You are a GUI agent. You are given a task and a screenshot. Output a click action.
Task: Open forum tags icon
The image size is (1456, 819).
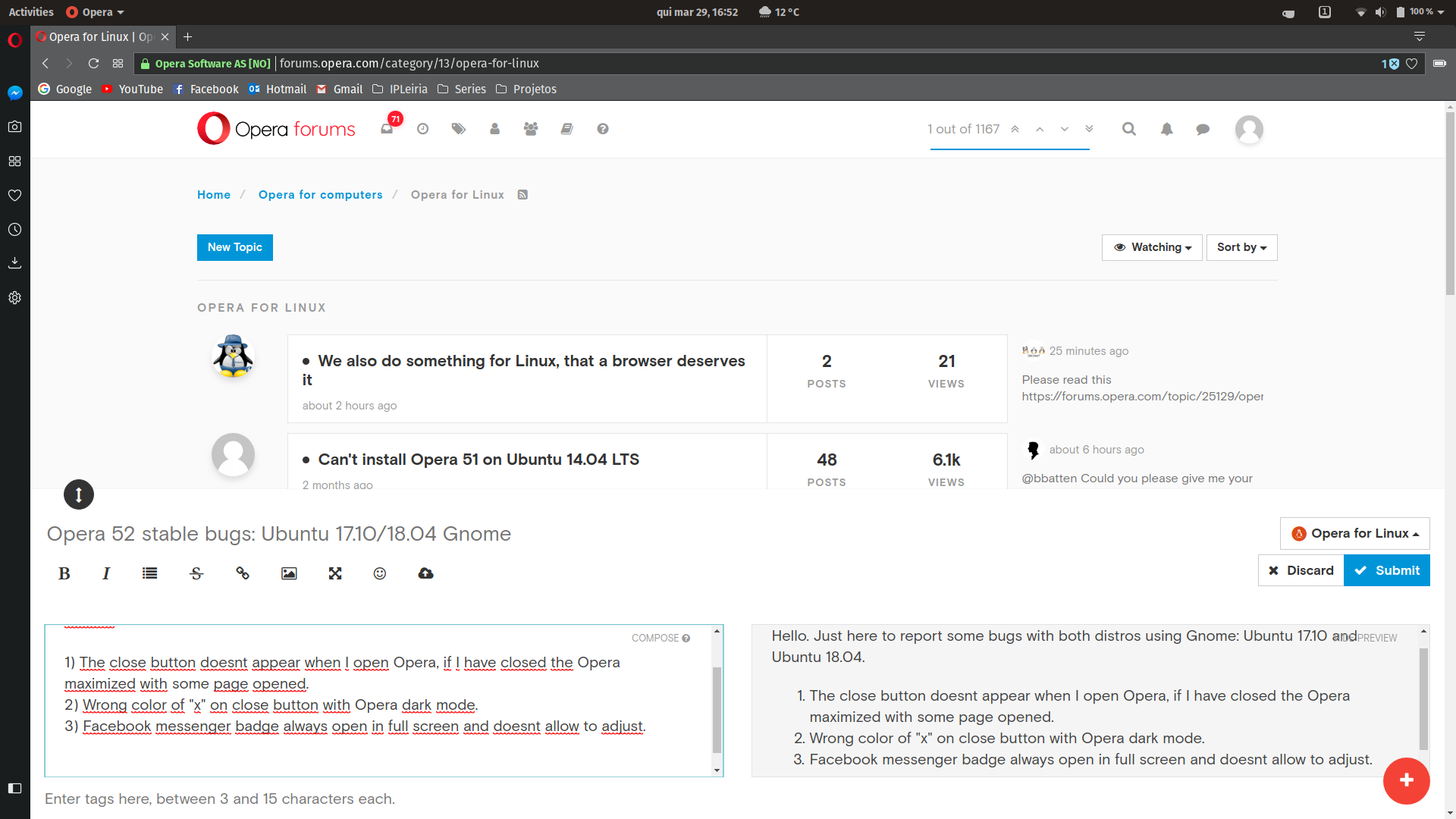[x=458, y=129]
